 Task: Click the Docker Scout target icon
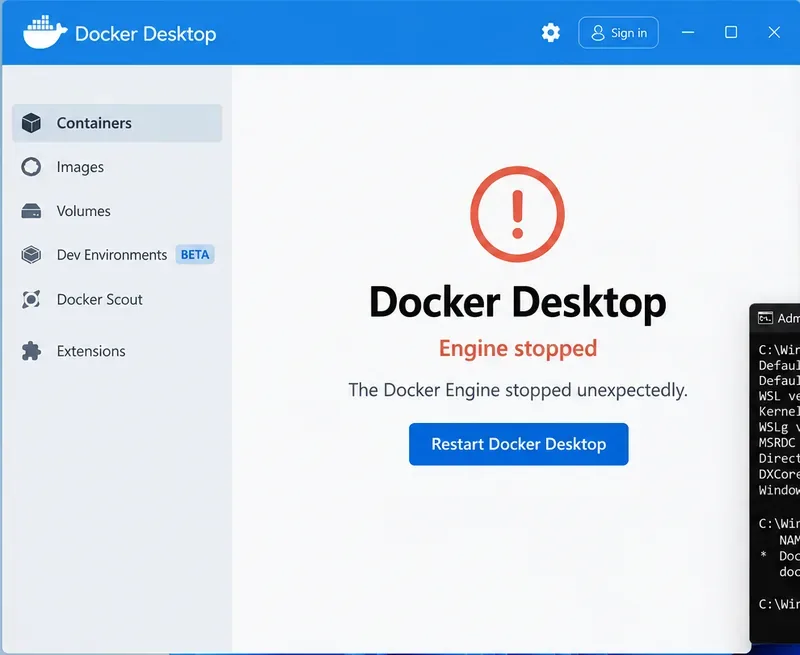click(31, 299)
